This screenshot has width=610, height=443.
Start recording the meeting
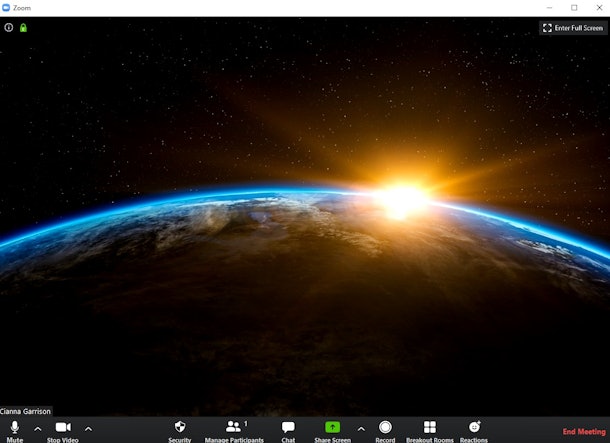point(385,429)
